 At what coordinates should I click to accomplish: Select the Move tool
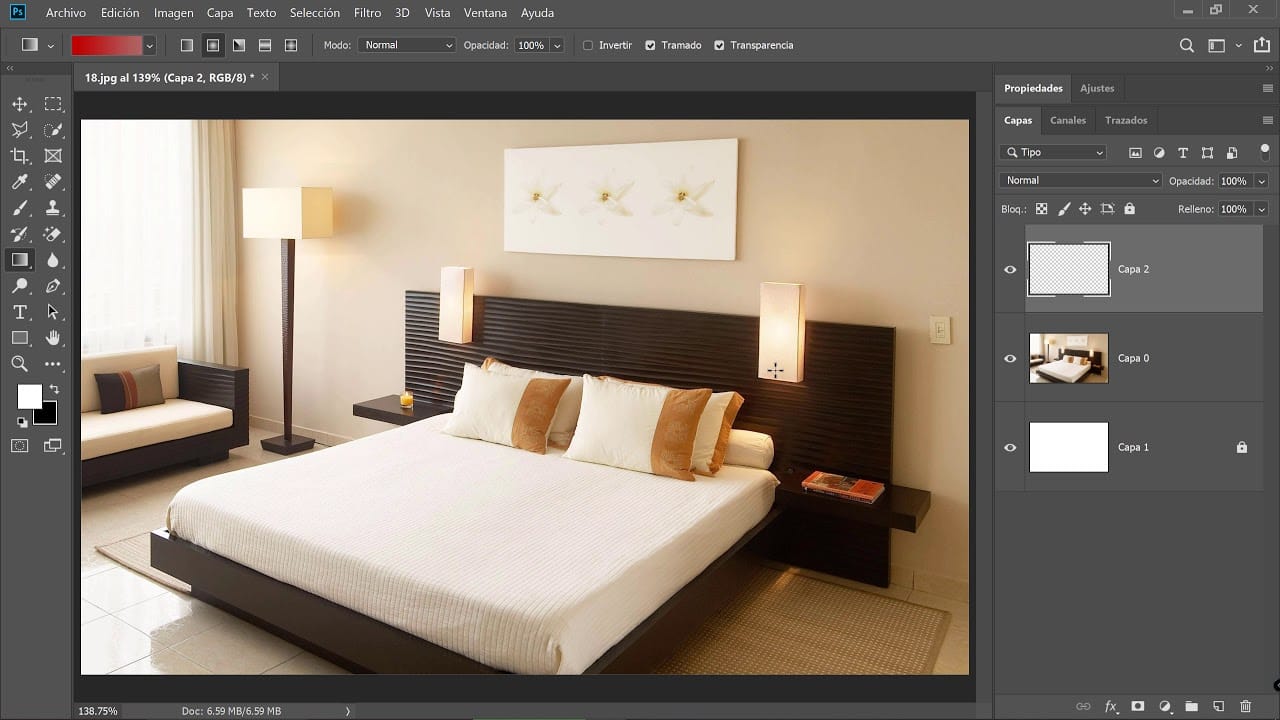click(20, 104)
